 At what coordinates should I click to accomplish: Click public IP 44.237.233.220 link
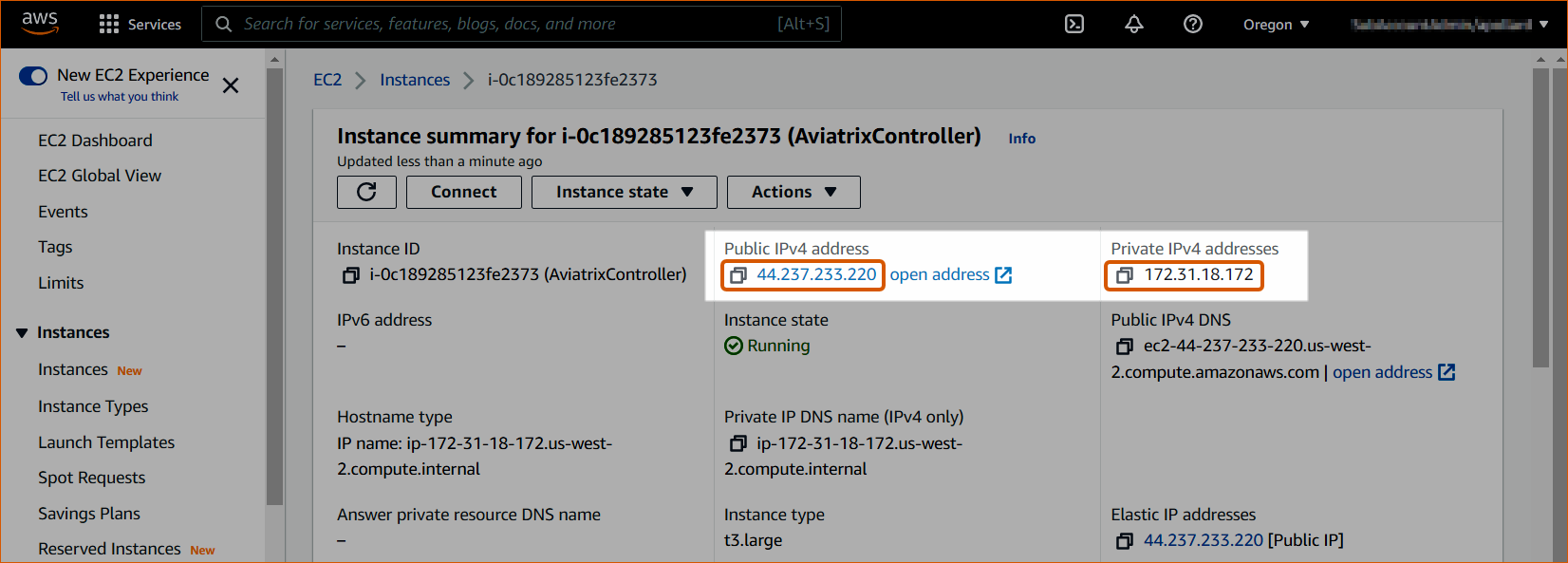point(816,274)
